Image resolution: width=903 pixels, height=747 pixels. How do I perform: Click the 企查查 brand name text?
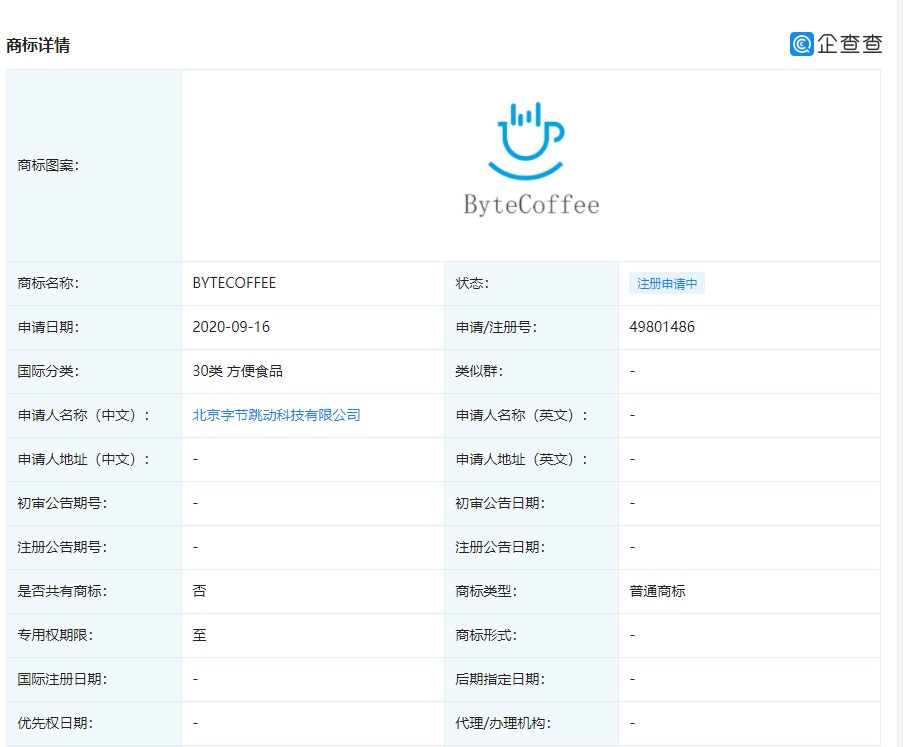850,44
